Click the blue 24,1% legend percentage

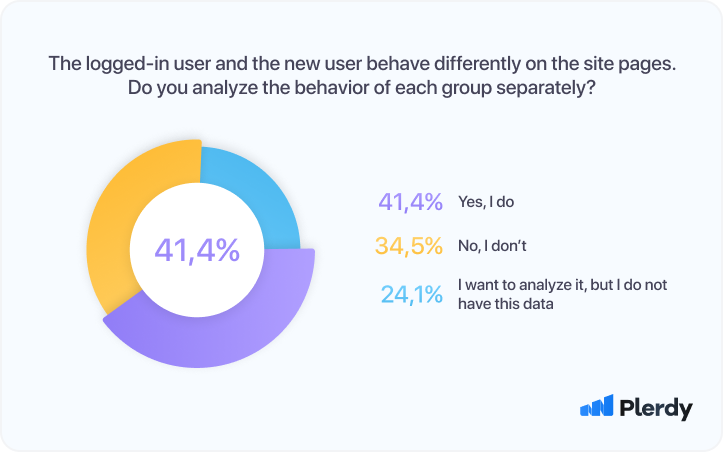coord(411,294)
